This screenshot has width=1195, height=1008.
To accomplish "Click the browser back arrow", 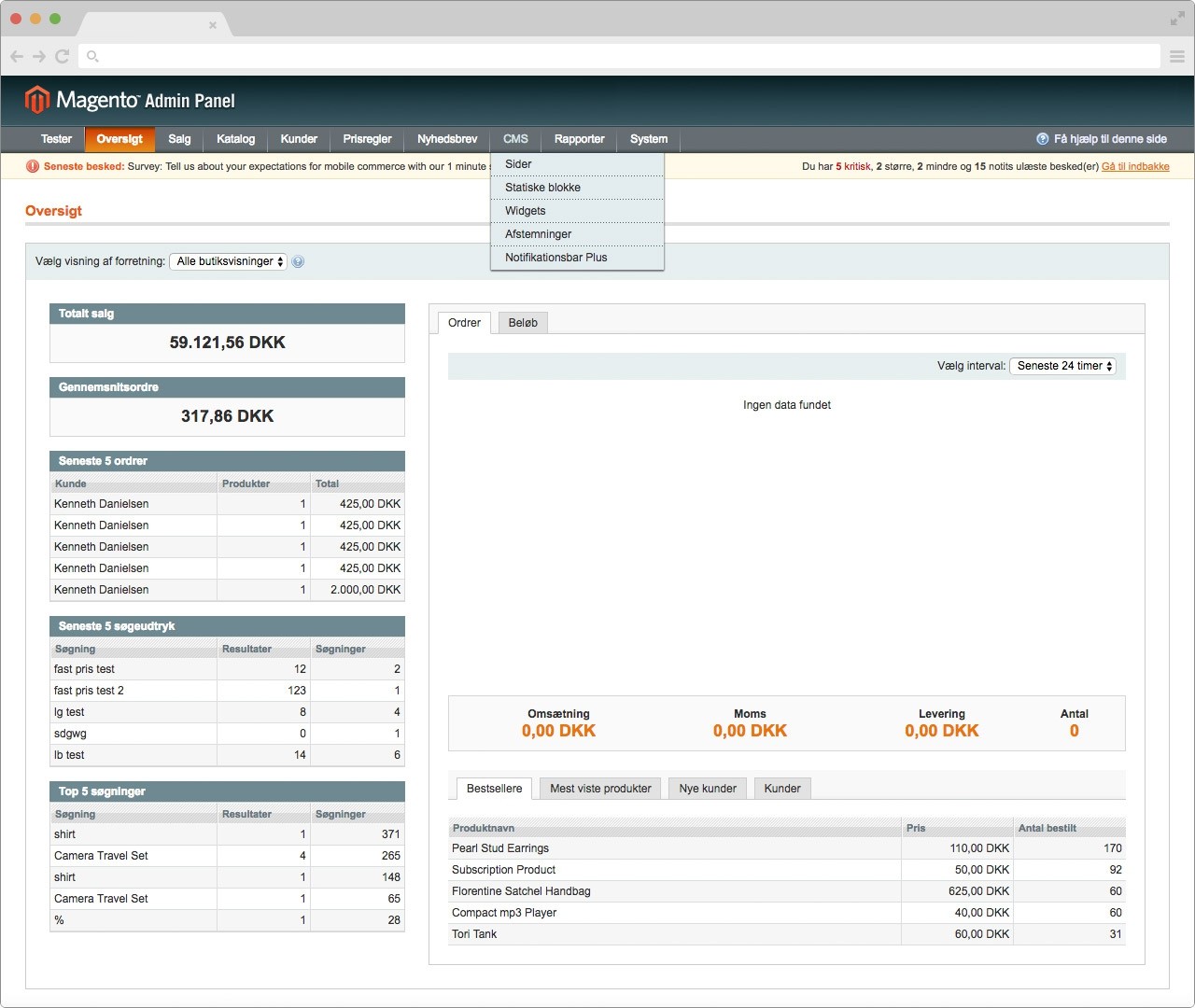I will pos(17,56).
